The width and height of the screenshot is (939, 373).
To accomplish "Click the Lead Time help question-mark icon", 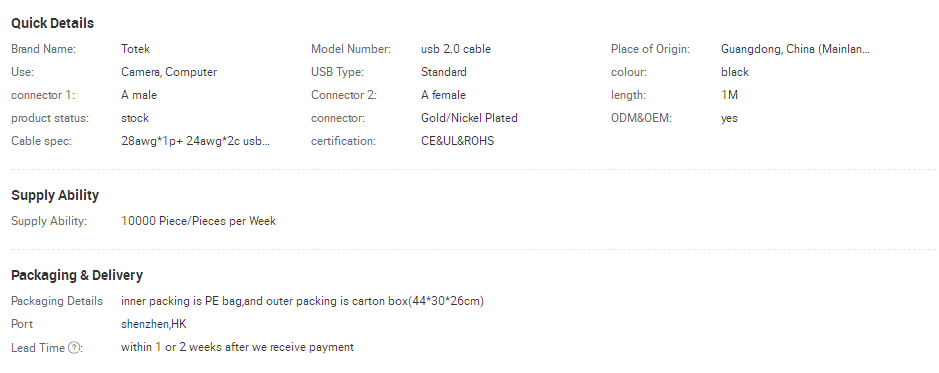I will (74, 348).
